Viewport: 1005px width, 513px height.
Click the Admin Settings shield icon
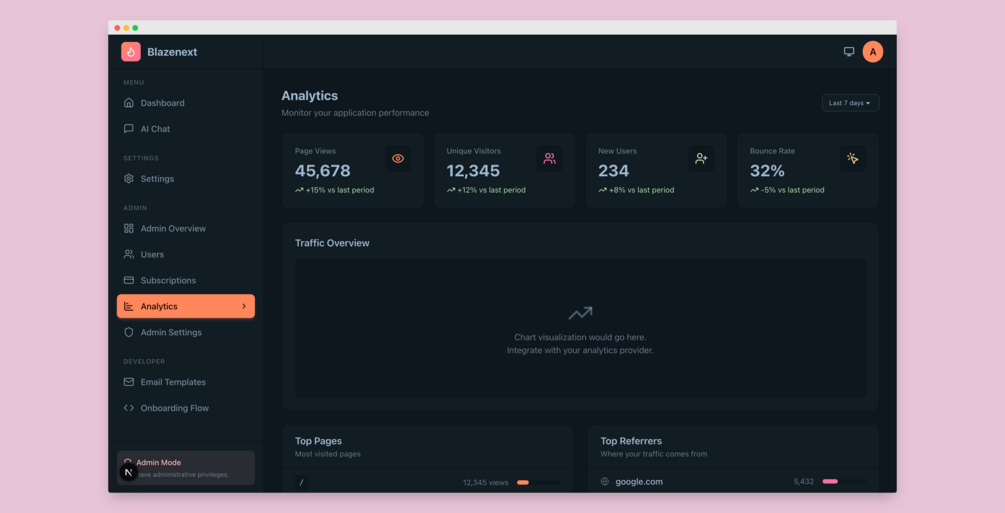pyautogui.click(x=129, y=332)
